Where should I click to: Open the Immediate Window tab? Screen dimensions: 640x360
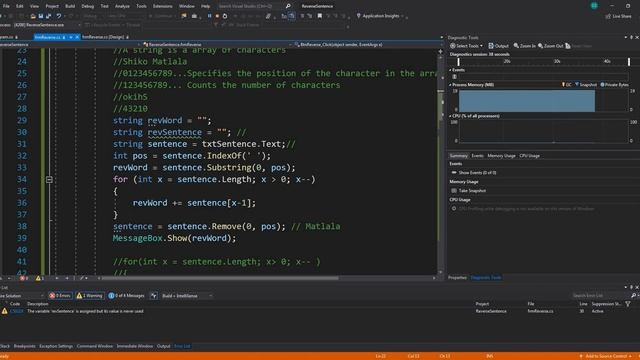pyautogui.click(x=135, y=347)
